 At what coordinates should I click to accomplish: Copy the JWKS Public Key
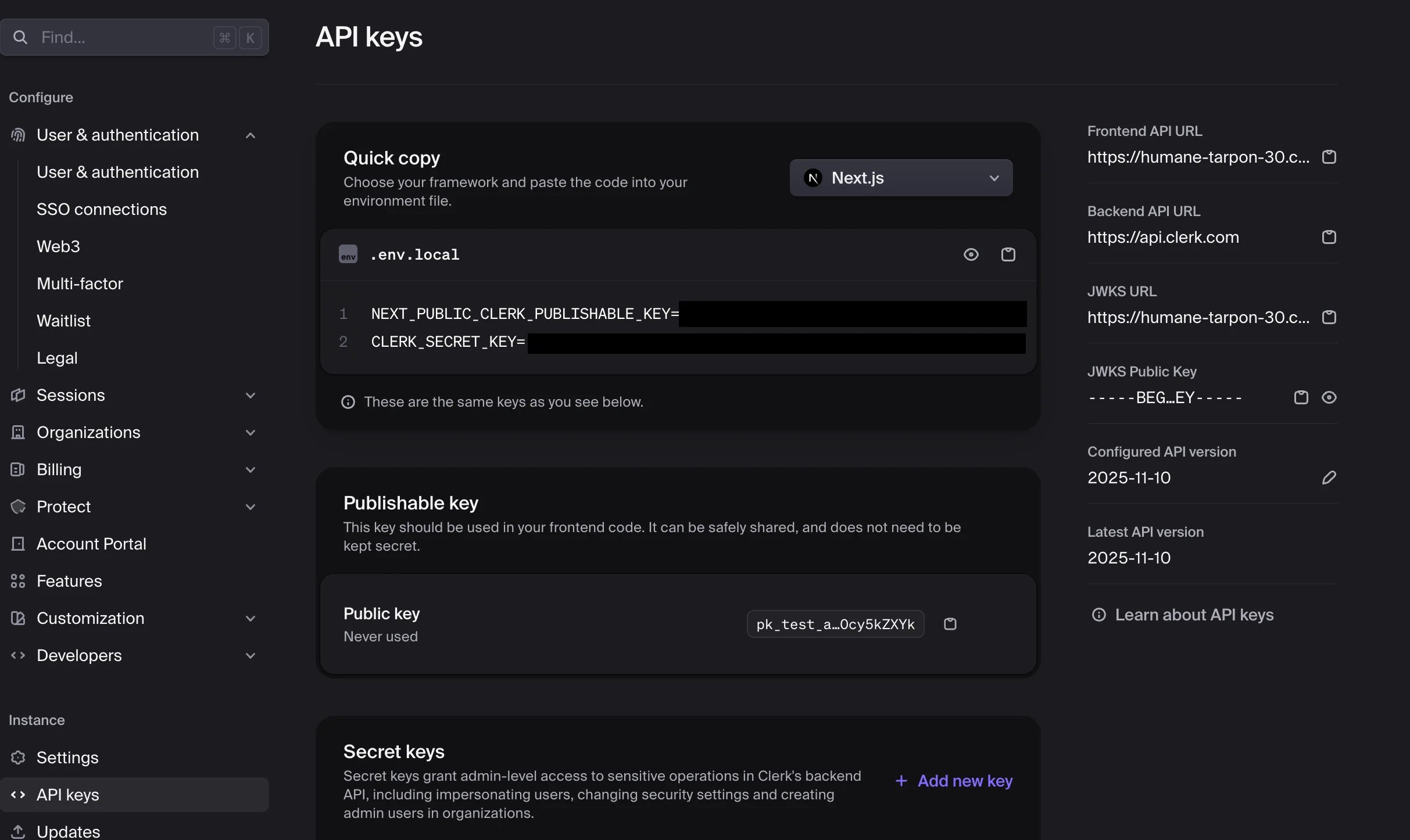1301,398
